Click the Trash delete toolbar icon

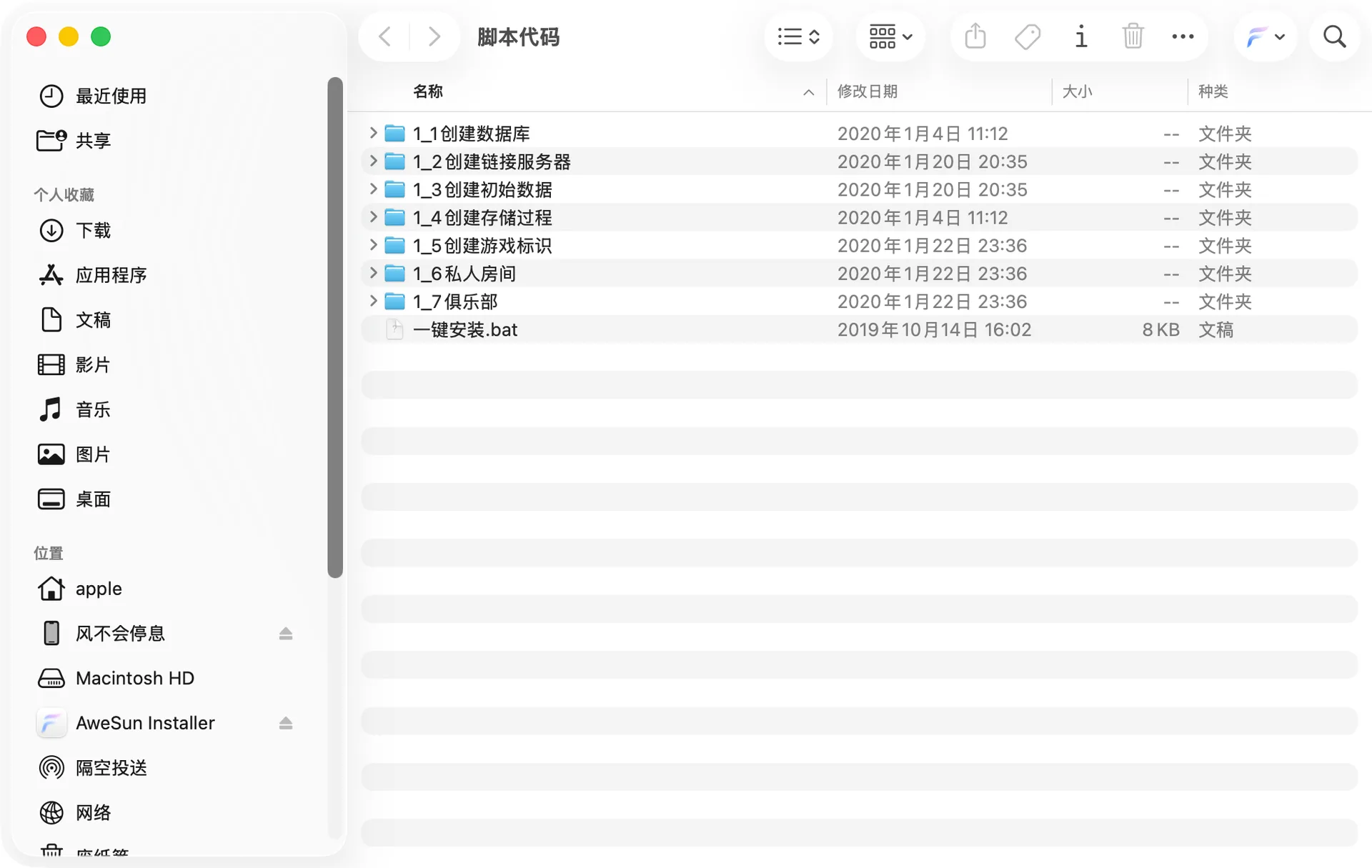click(x=1133, y=36)
